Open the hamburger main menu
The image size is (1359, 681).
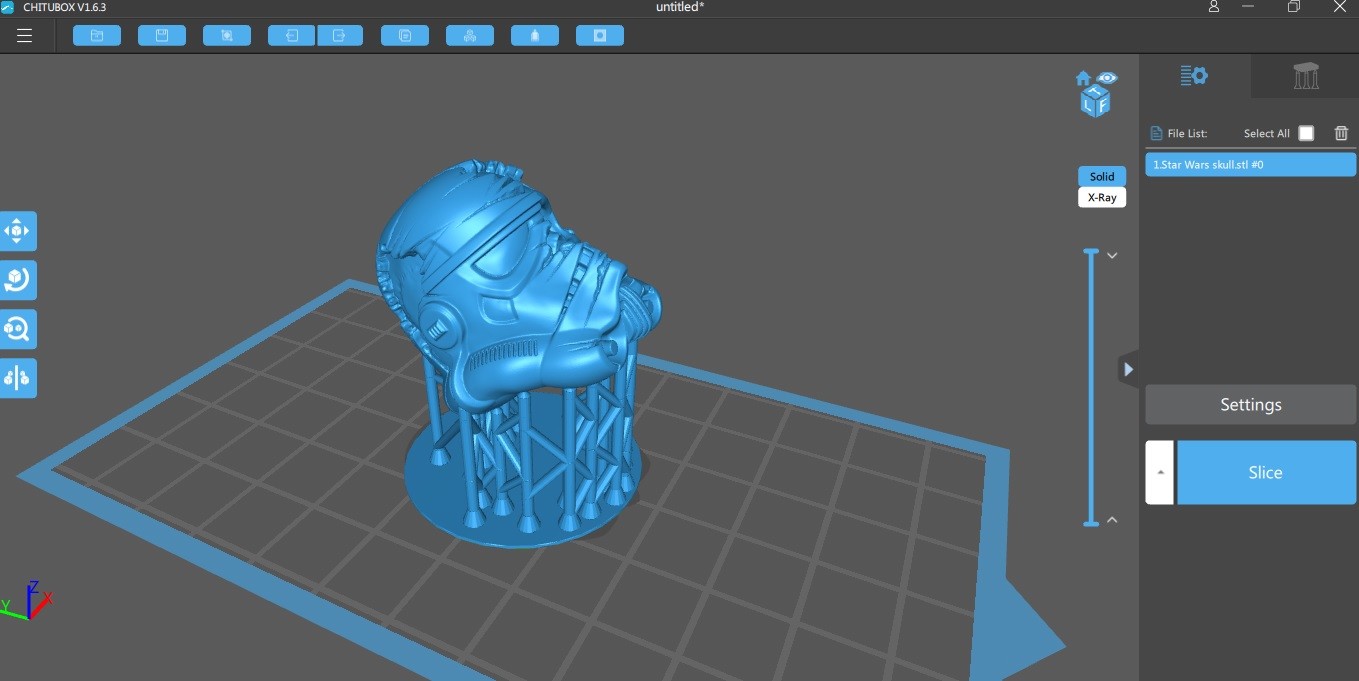click(x=25, y=36)
